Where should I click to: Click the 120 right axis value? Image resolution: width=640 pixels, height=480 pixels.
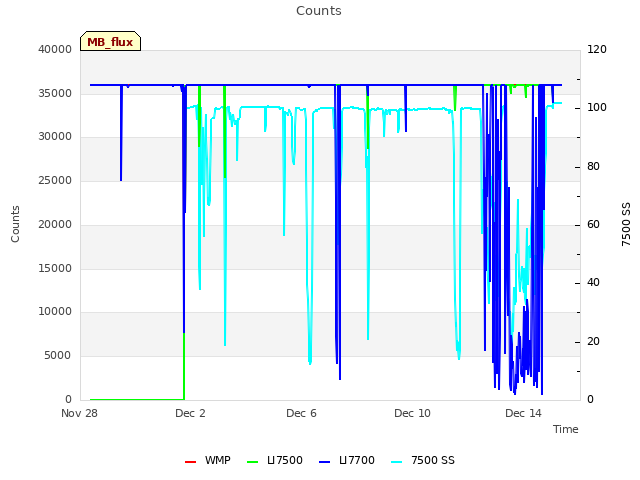pyautogui.click(x=597, y=49)
